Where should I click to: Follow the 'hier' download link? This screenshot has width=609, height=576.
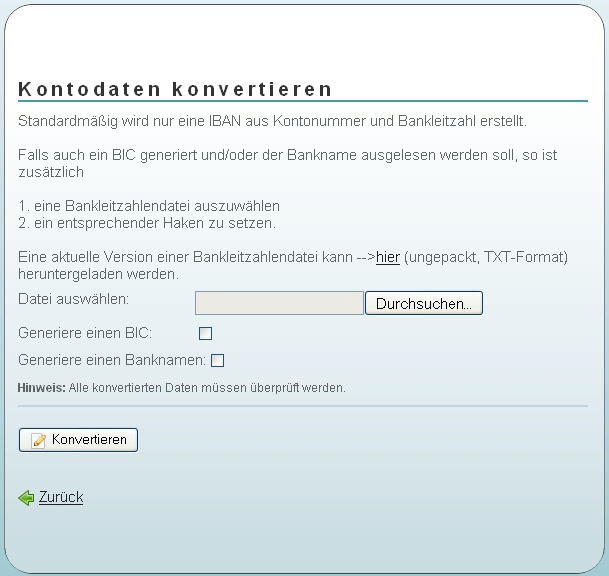coord(388,257)
